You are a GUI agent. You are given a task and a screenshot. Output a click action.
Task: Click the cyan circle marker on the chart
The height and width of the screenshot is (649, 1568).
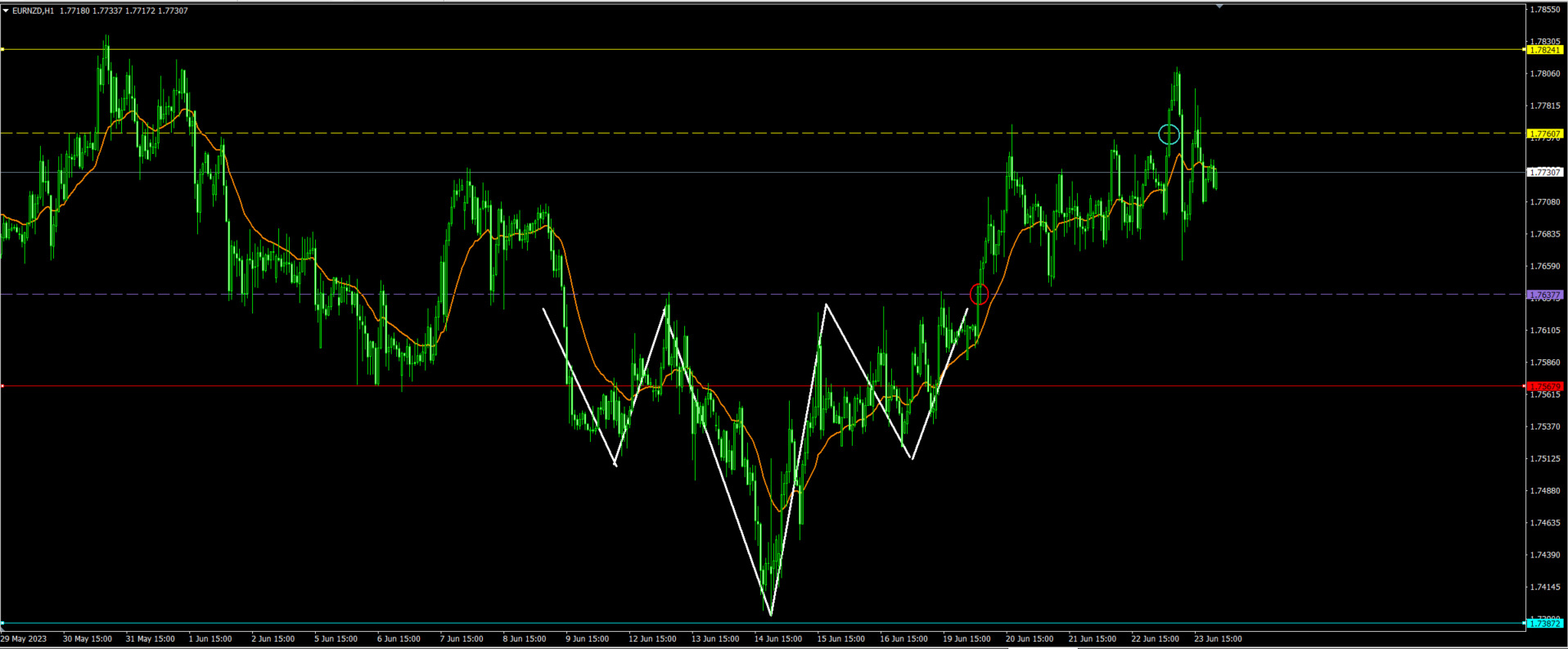[1169, 134]
